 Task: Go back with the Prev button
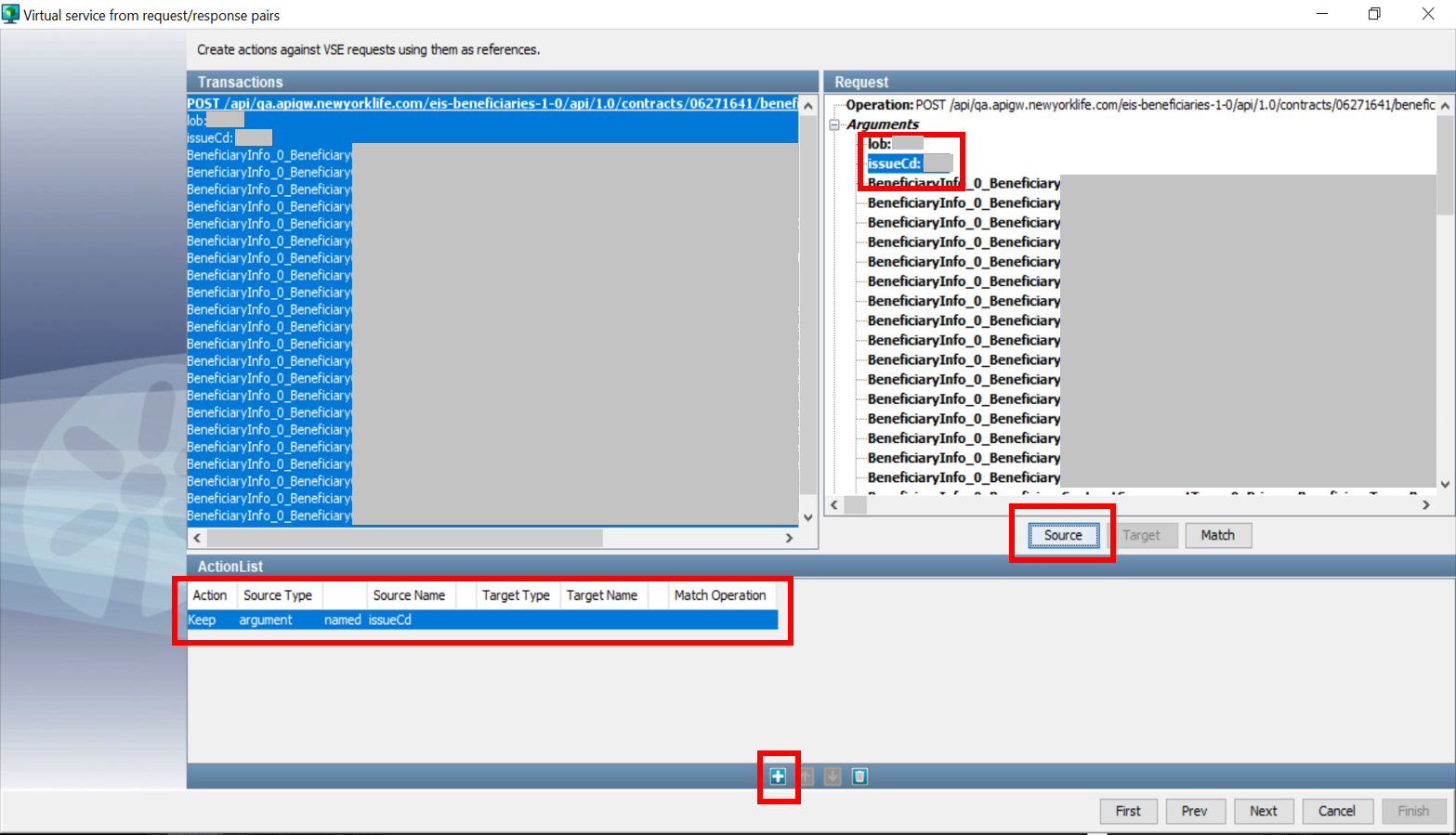[x=1195, y=811]
